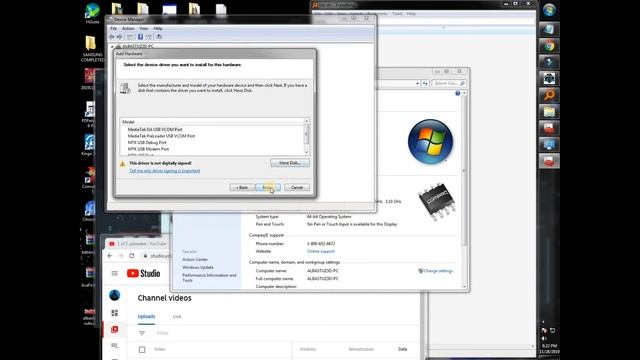The height and width of the screenshot is (360, 640).
Task: Open Dashboard icon in YouTube Studio sidebar
Action: point(115,313)
